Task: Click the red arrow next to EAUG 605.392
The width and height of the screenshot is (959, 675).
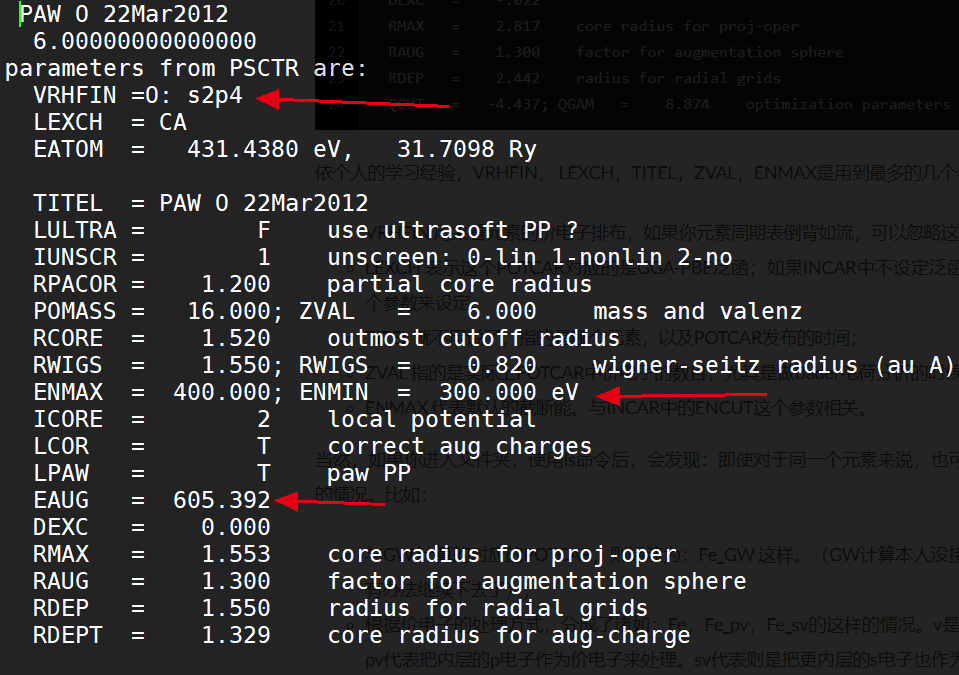Action: pyautogui.click(x=330, y=502)
